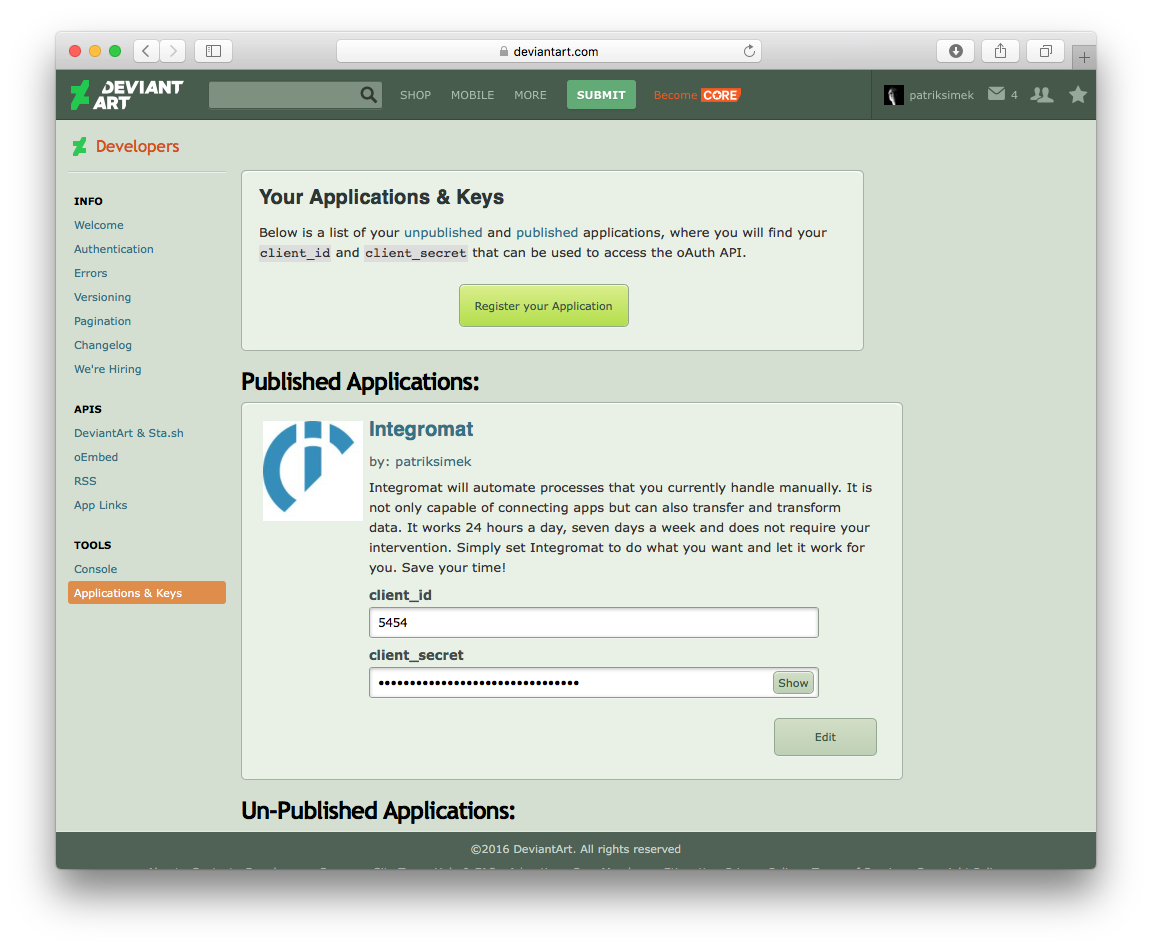Open the messages envelope icon
Screen dimensions: 1152x949
(x=996, y=94)
